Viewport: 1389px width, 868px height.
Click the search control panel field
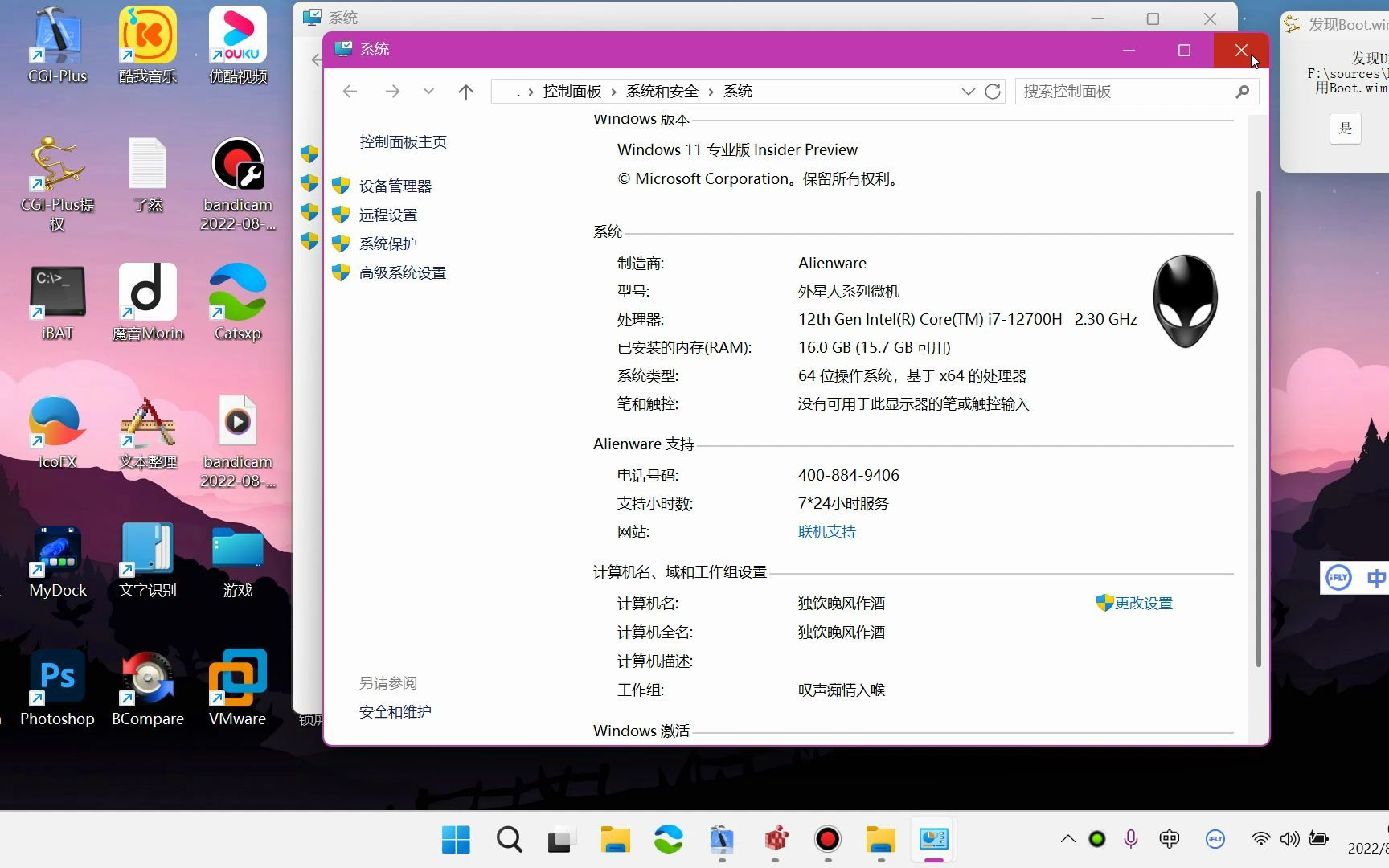point(1137,92)
